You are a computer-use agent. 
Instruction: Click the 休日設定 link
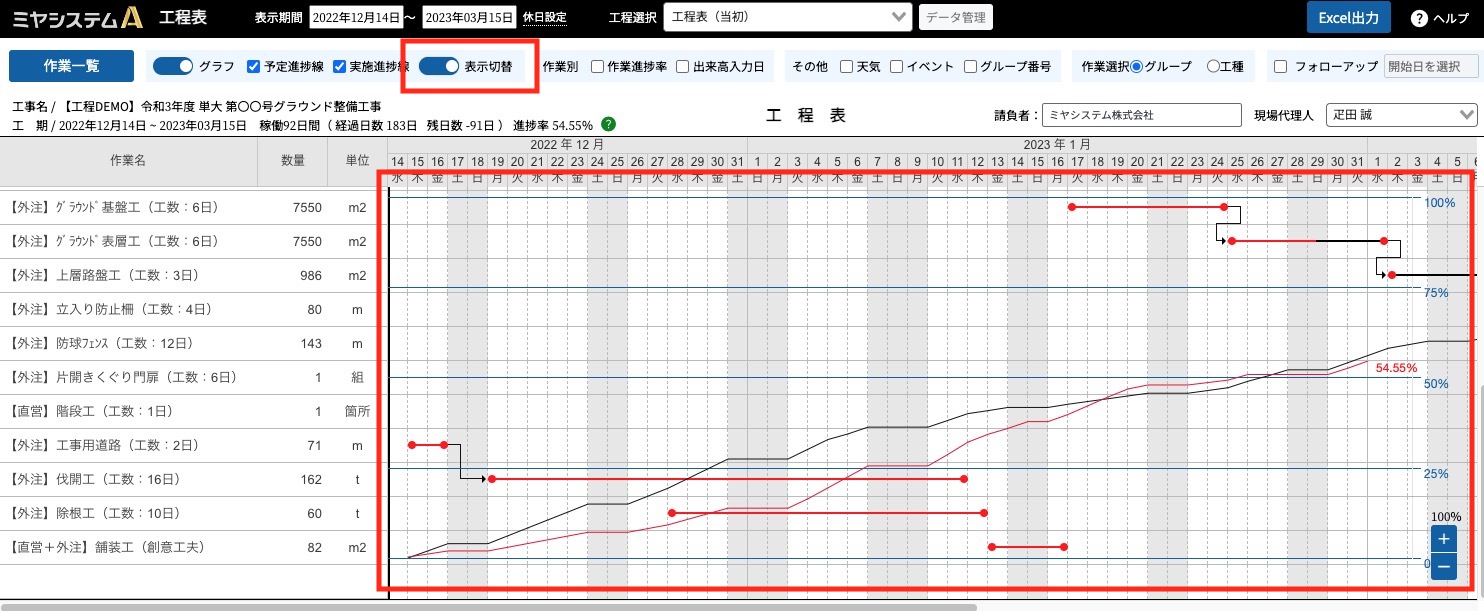pos(545,18)
